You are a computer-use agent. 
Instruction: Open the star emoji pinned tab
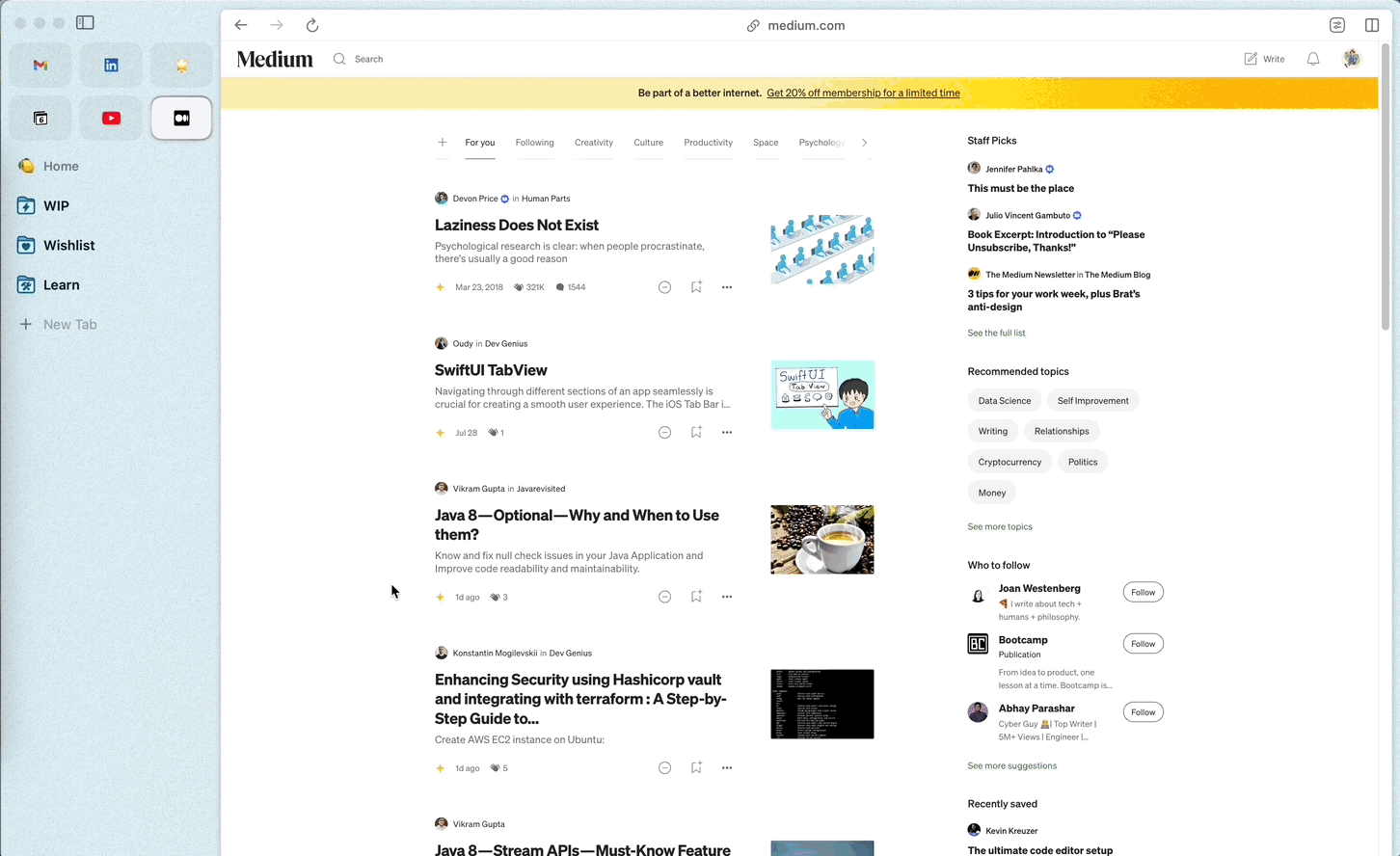[181, 66]
